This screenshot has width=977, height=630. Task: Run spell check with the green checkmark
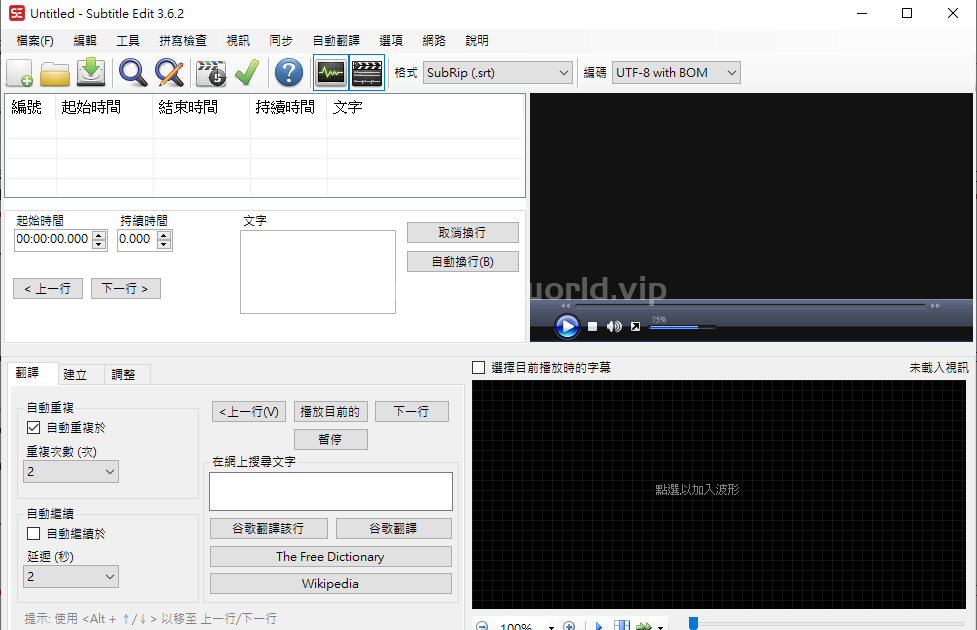[x=246, y=73]
